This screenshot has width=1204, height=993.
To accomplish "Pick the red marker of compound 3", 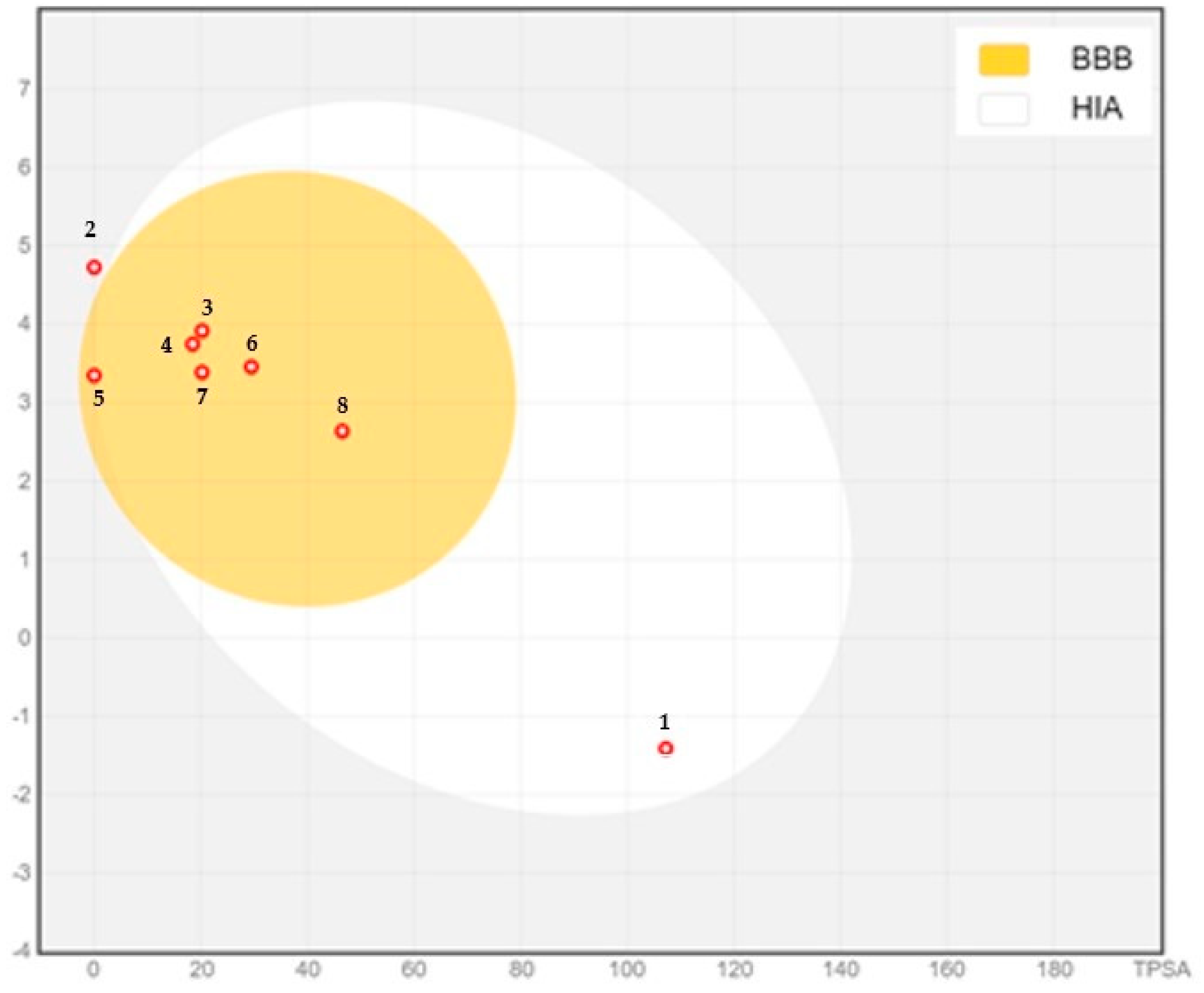I will [202, 331].
